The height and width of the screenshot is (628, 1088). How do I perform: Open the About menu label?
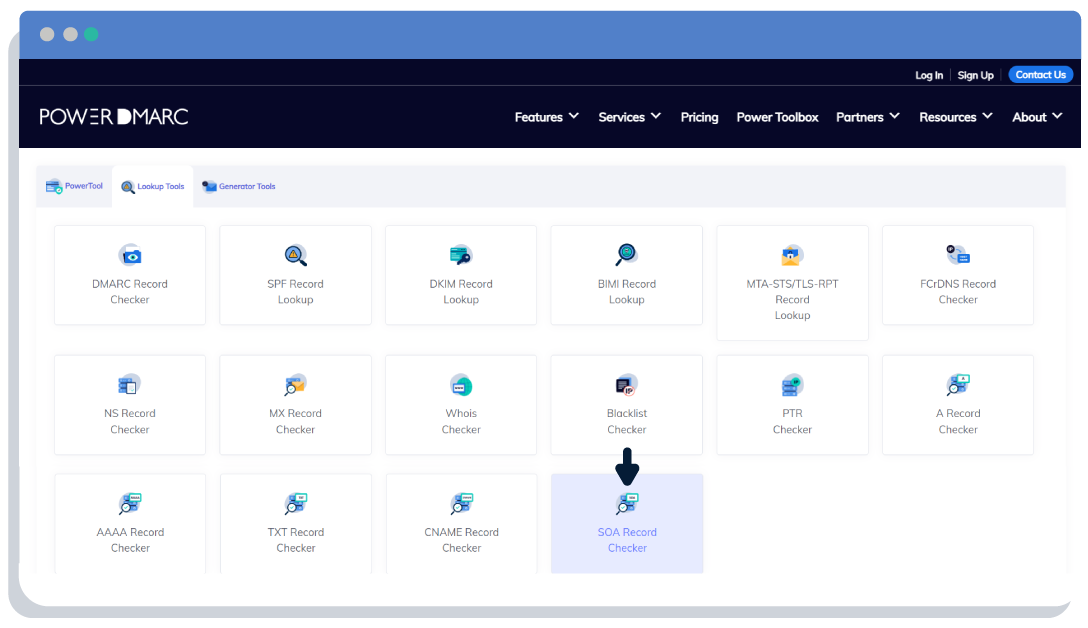(1029, 117)
